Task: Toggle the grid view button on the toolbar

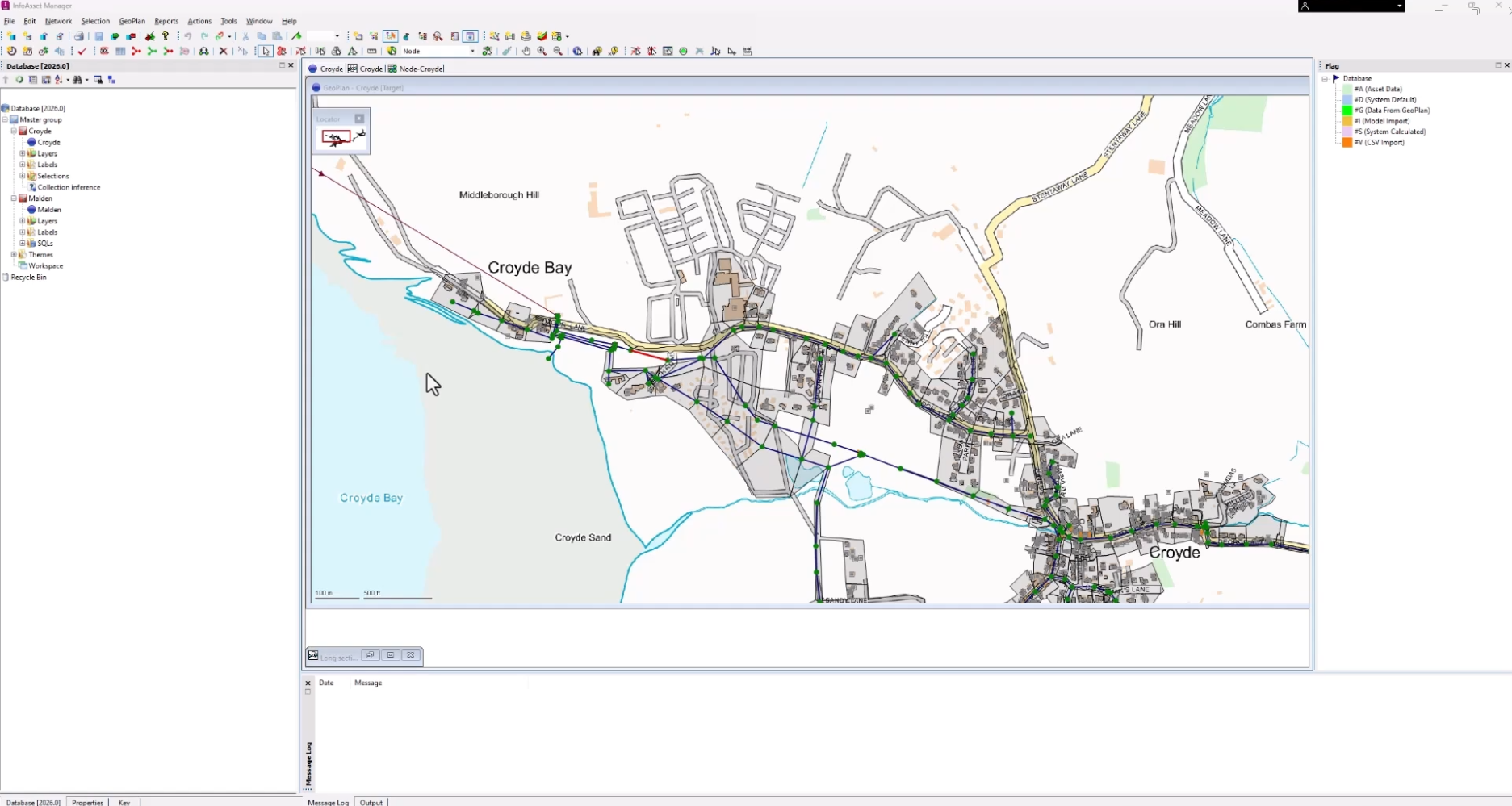Action: [120, 51]
